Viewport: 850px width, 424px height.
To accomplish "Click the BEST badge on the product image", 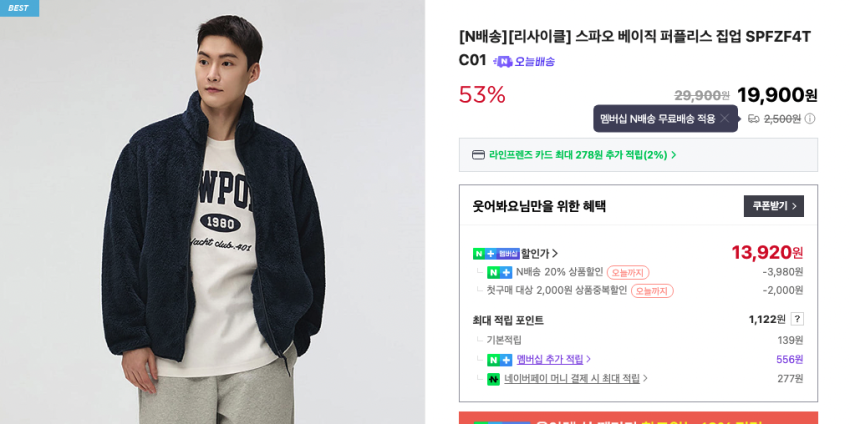I will [x=19, y=8].
